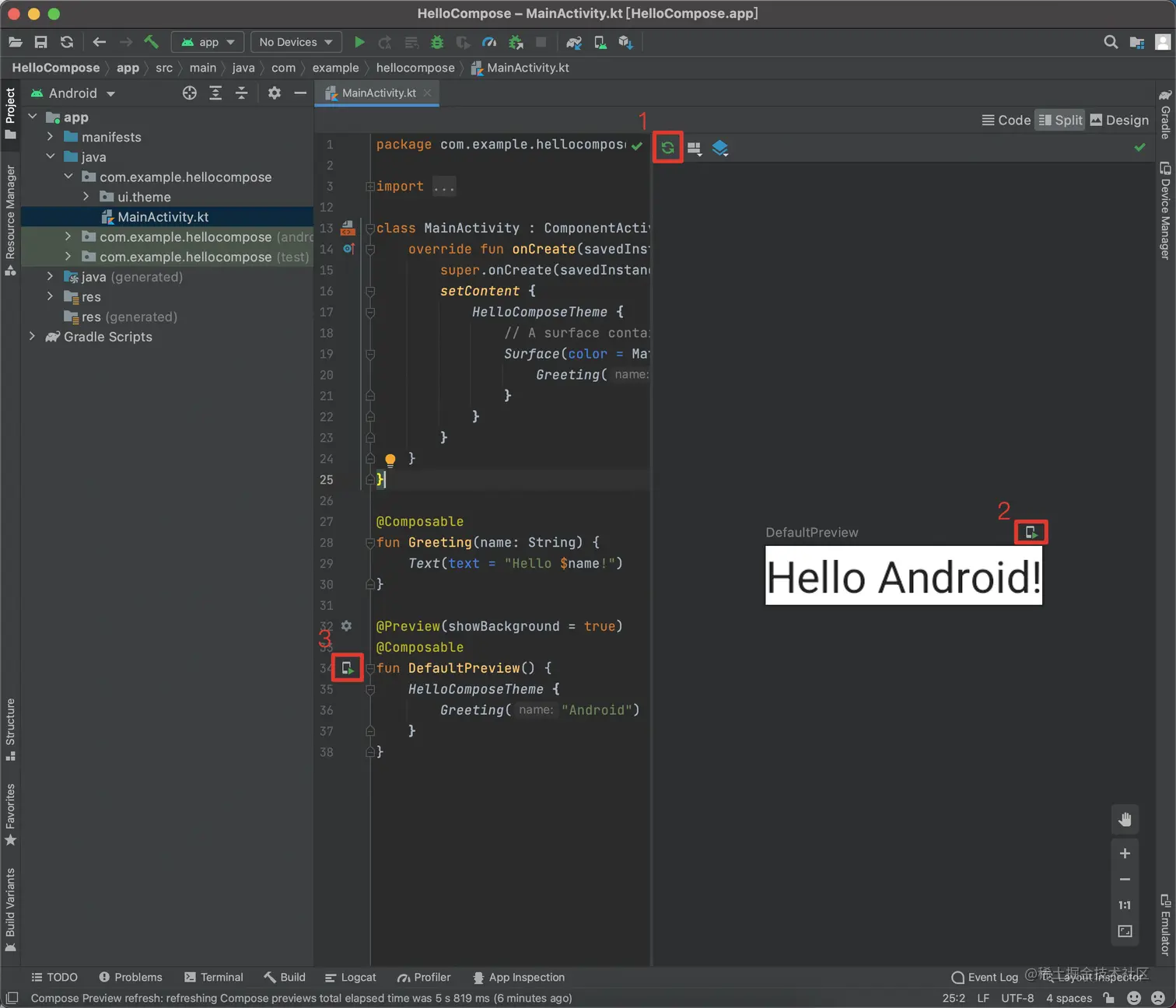Expand the Gradle Scripts node
Image resolution: width=1176 pixels, height=1008 pixels.
pos(32,336)
